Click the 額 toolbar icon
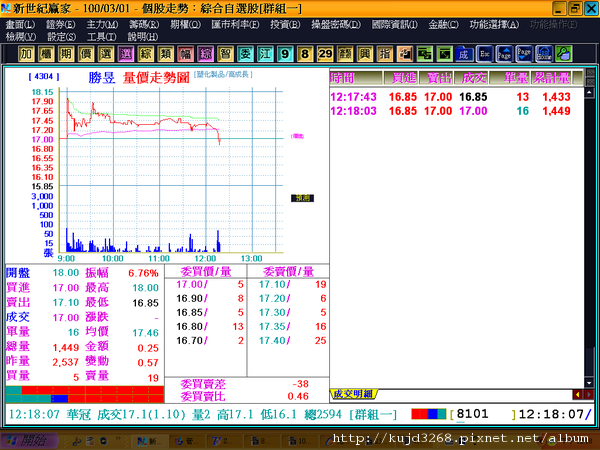This screenshot has height=450, width=600. pos(345,54)
